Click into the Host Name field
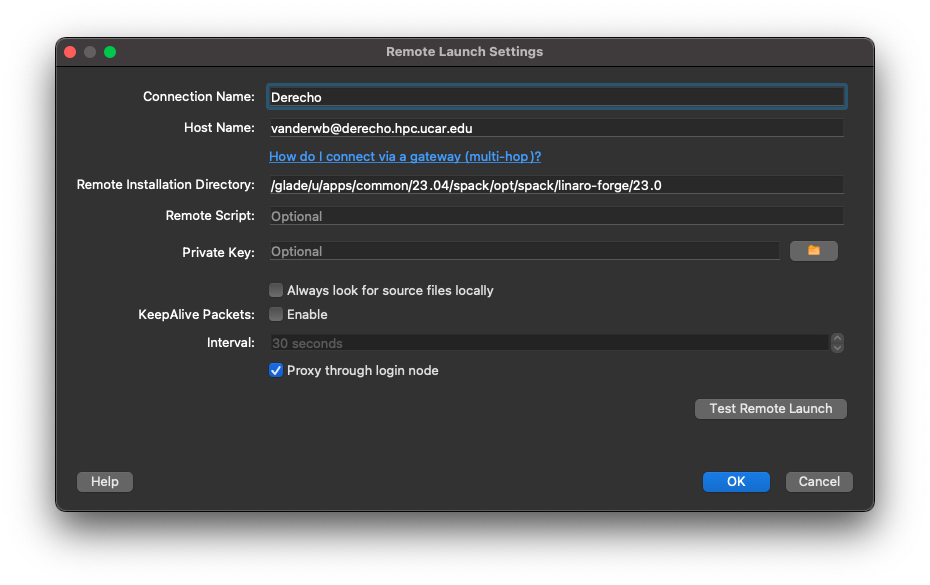Viewport: 930px width, 585px height. tap(556, 128)
